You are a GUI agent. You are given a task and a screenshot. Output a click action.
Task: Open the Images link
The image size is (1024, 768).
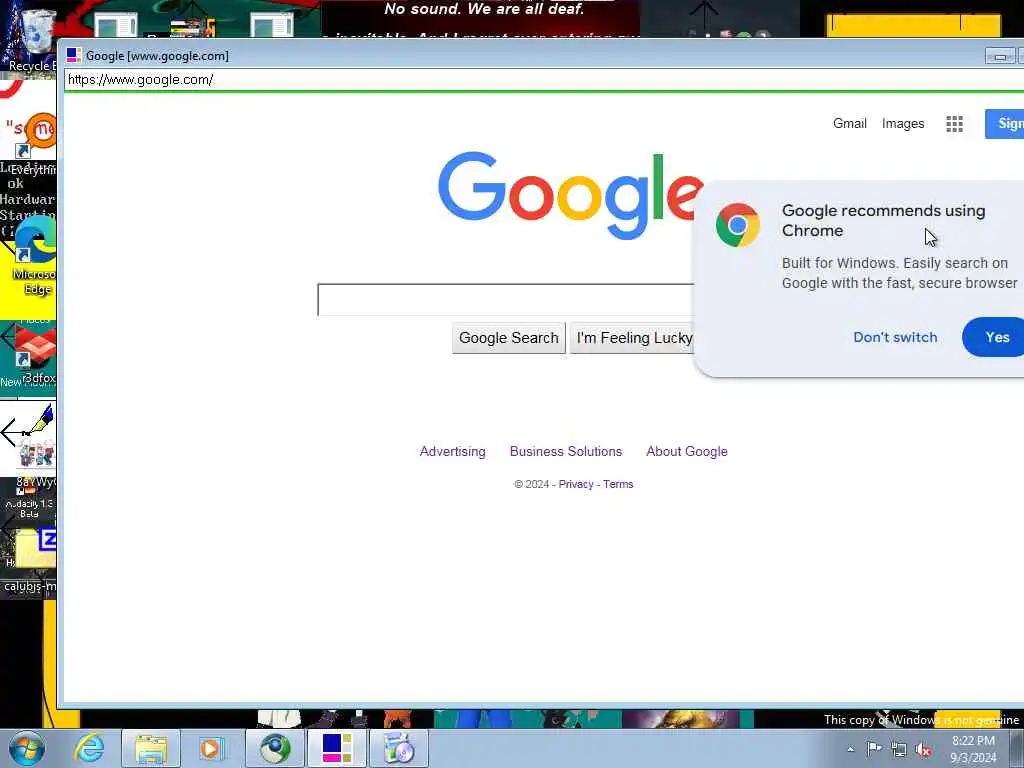(903, 123)
